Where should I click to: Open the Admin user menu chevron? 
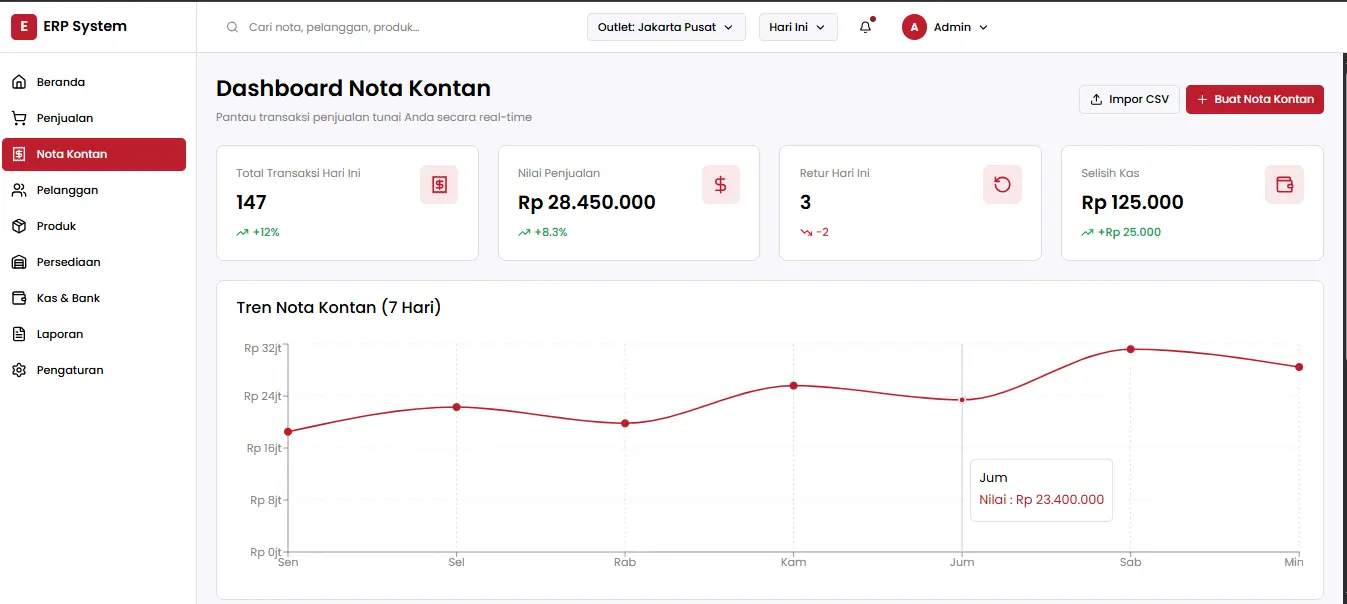[x=983, y=28]
